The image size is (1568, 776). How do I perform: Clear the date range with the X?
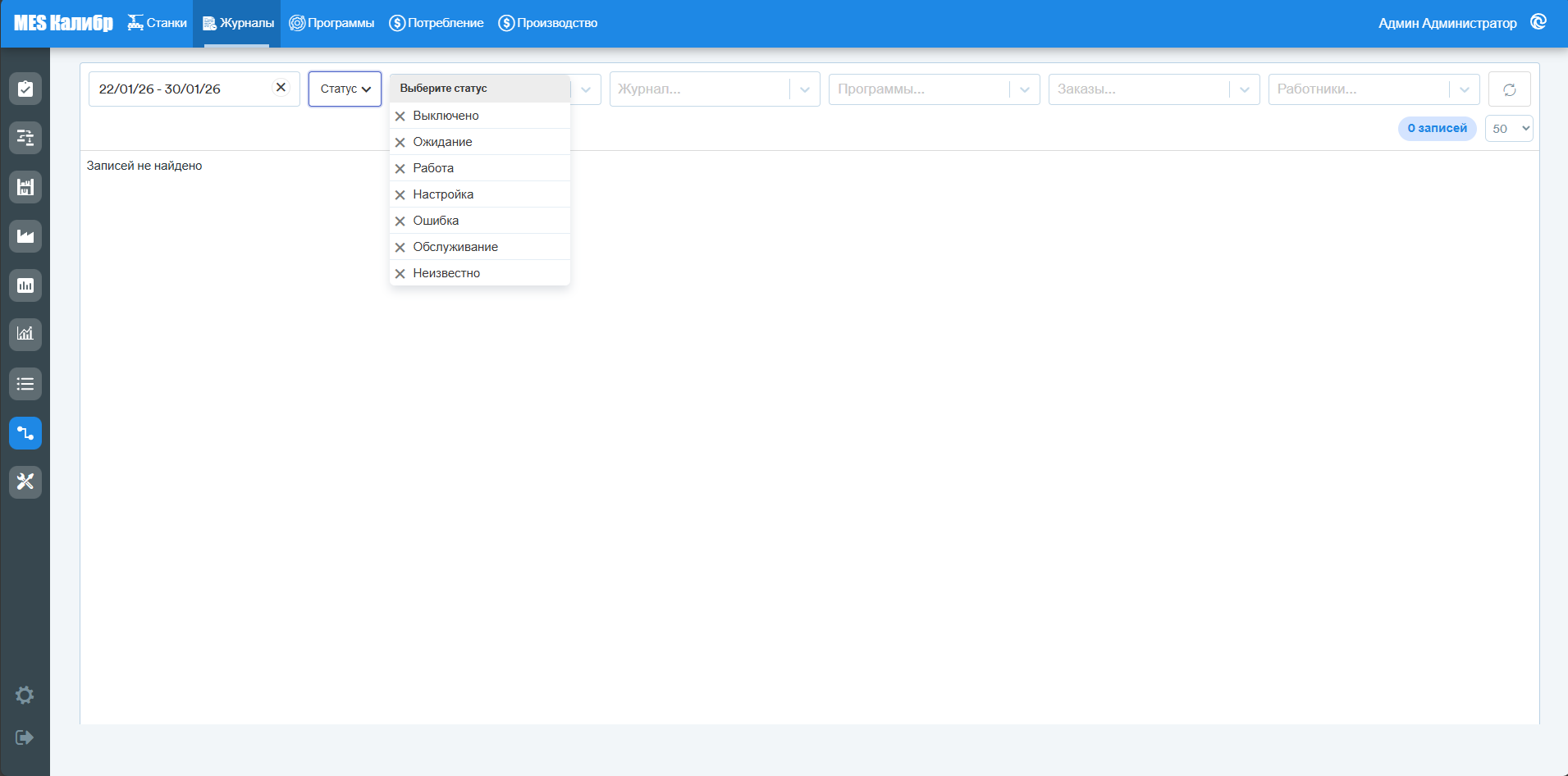(x=281, y=88)
